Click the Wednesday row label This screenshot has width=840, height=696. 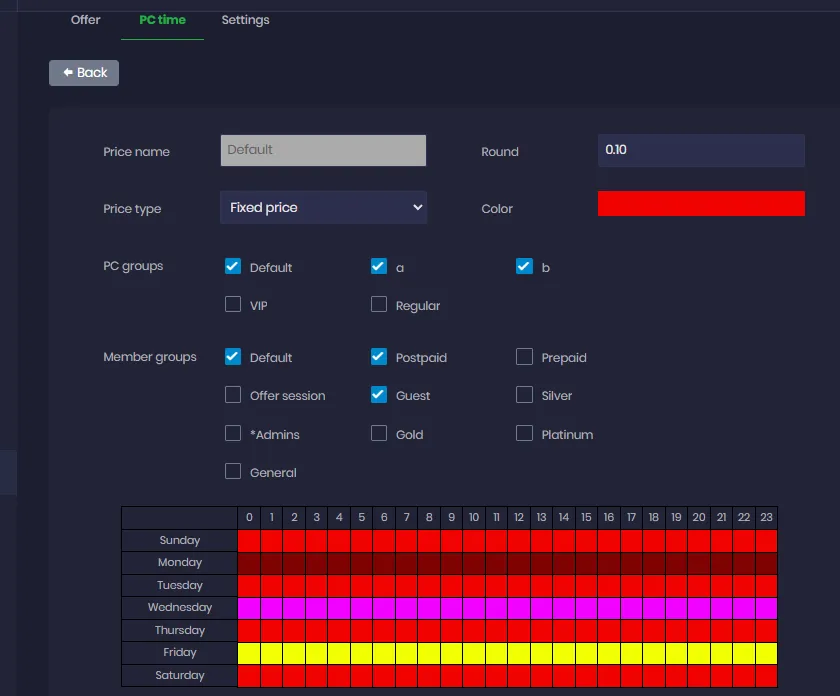tap(179, 608)
